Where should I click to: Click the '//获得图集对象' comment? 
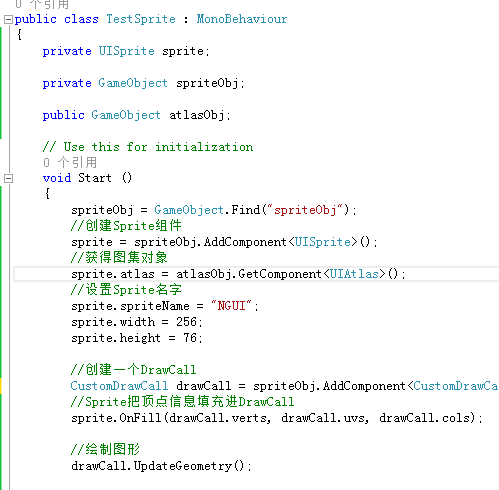[x=119, y=257]
